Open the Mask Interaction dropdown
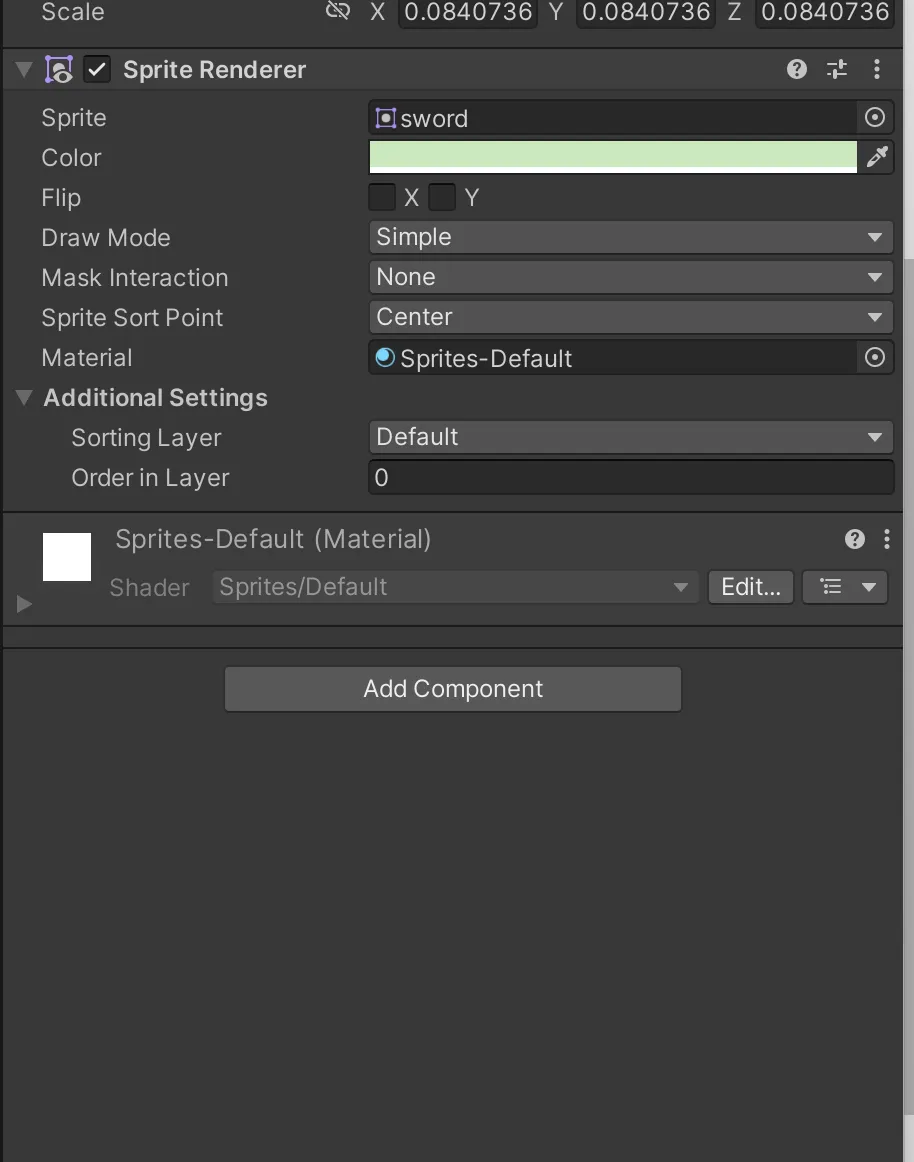914x1162 pixels. coord(630,277)
